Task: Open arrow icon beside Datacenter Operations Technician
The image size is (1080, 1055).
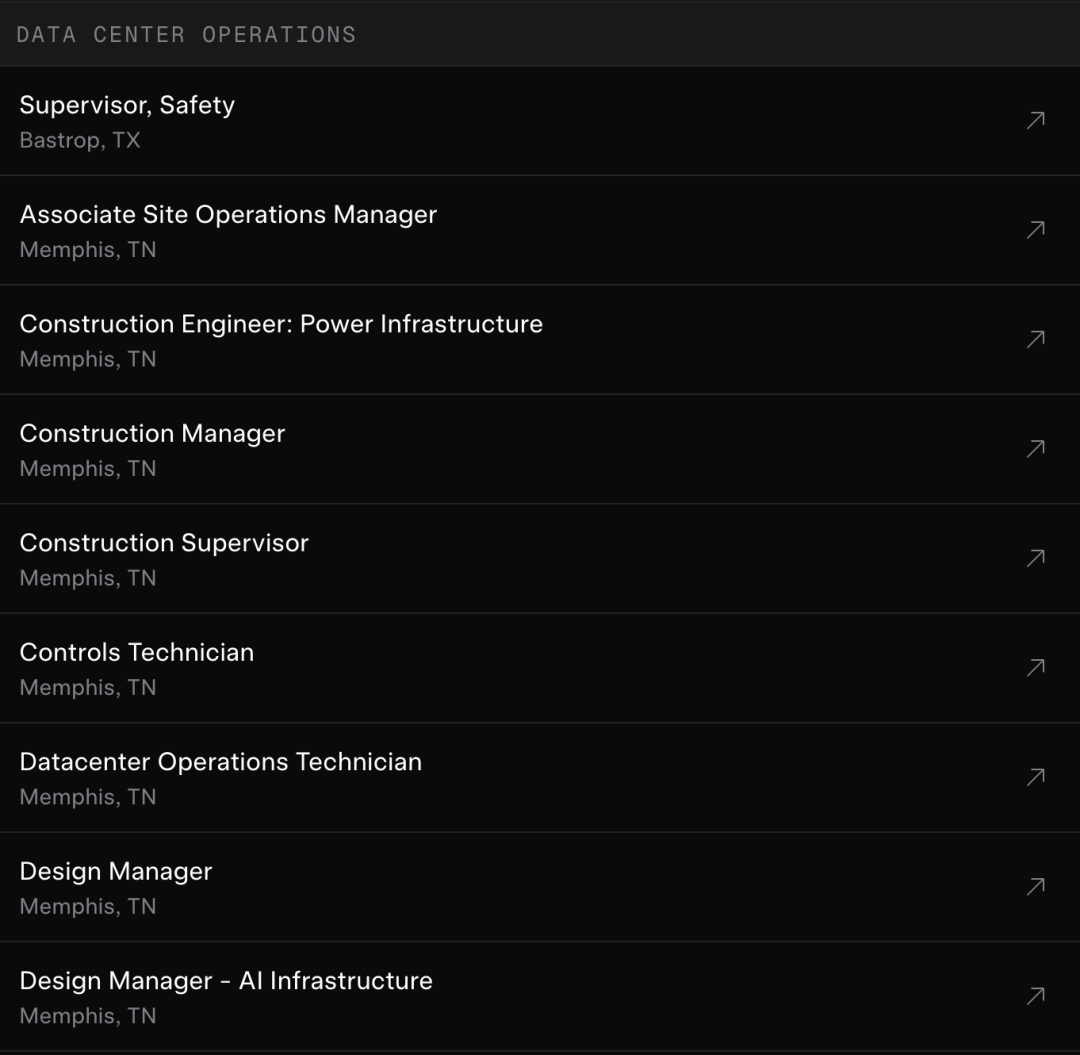Action: (1035, 777)
